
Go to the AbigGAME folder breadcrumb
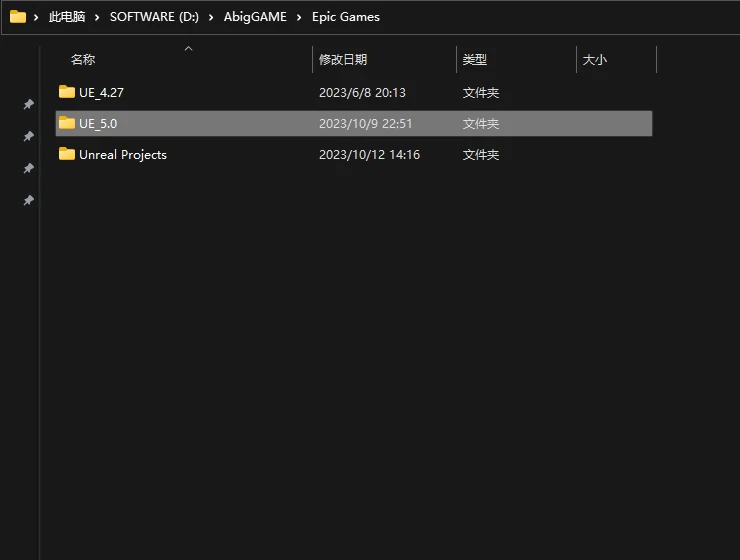(x=255, y=17)
